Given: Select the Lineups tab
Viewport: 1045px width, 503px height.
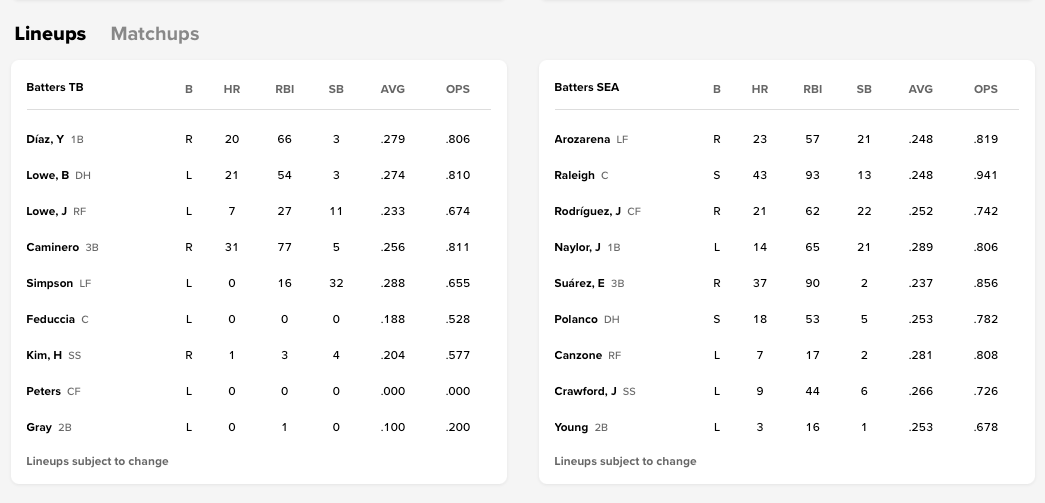Looking at the screenshot, I should click(x=50, y=34).
